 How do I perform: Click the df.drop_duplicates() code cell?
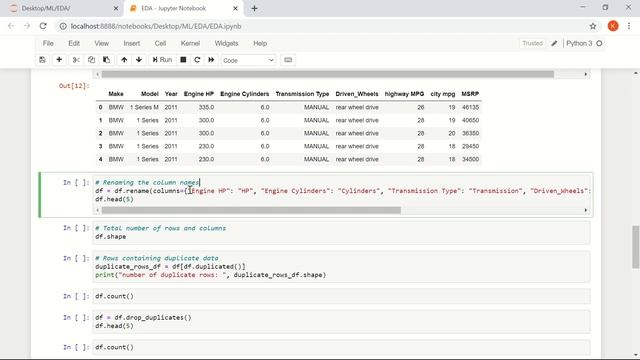click(x=341, y=322)
